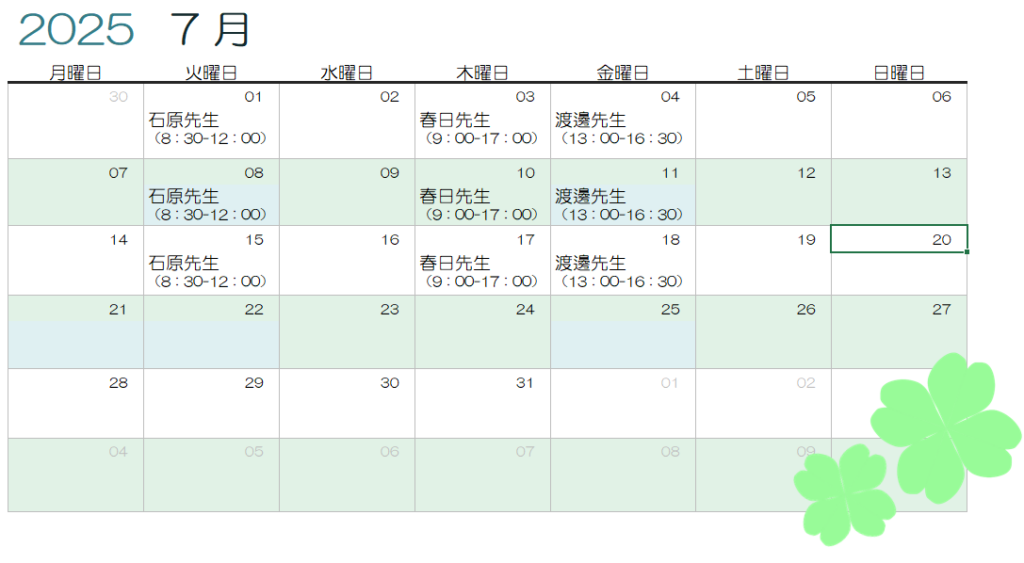Image resolution: width=1024 pixels, height=563 pixels.
Task: Click (13:00-16:30) time under date 18
Action: [622, 282]
